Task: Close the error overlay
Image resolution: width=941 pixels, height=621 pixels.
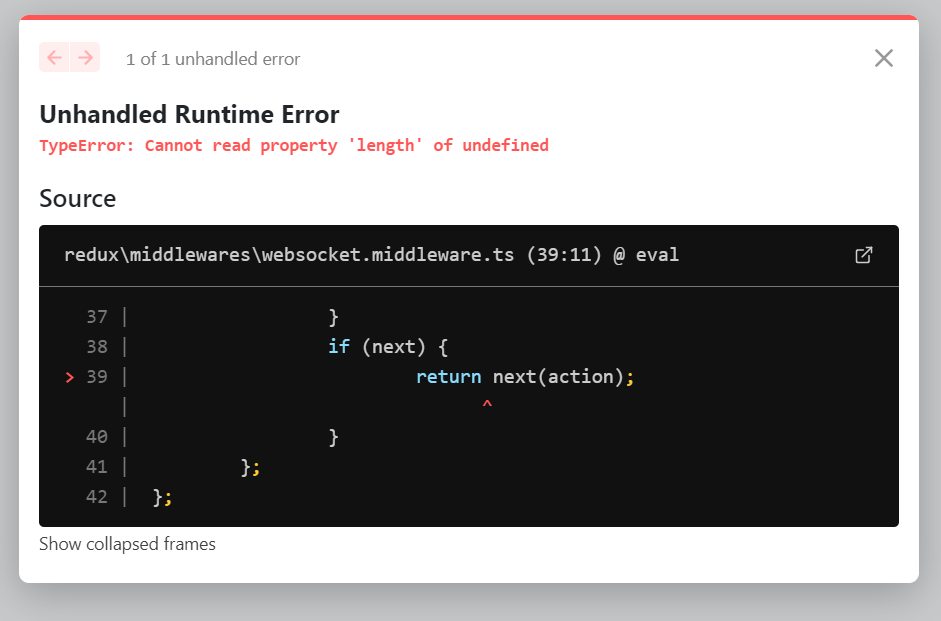Action: (x=883, y=58)
